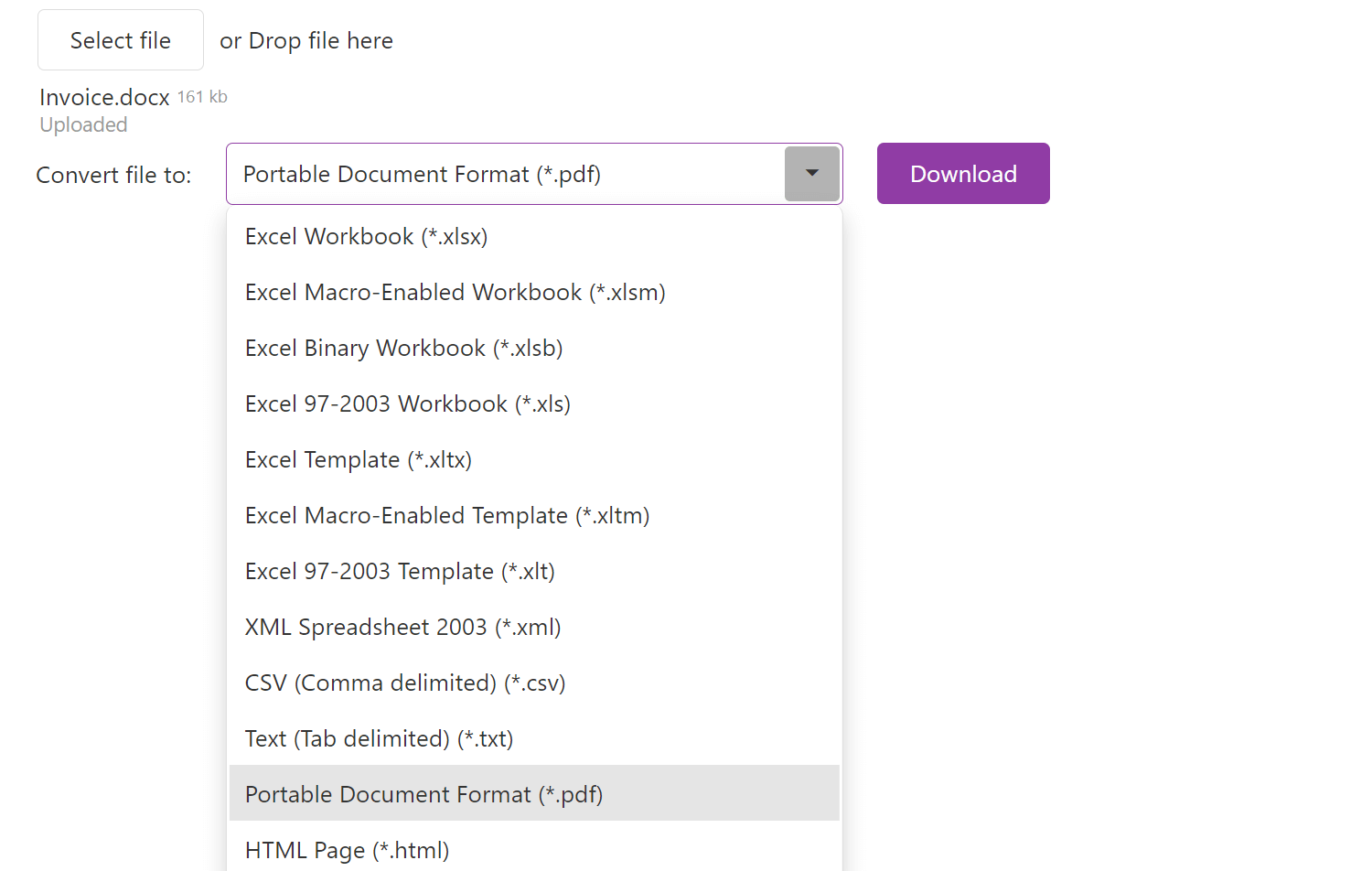Click the Uploaded status text
This screenshot has width=1372, height=871.
(83, 125)
